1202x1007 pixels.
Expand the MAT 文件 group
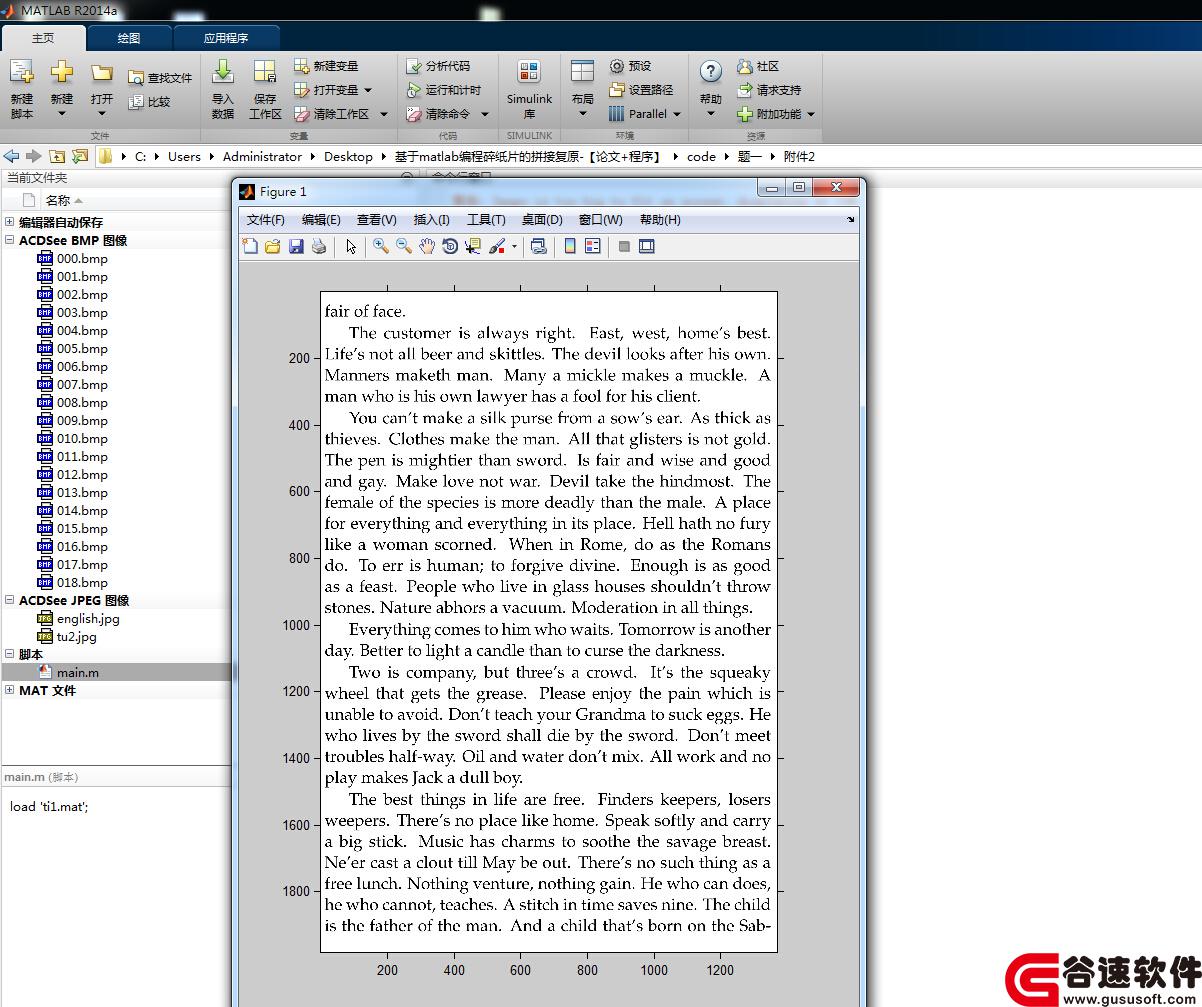pos(9,690)
